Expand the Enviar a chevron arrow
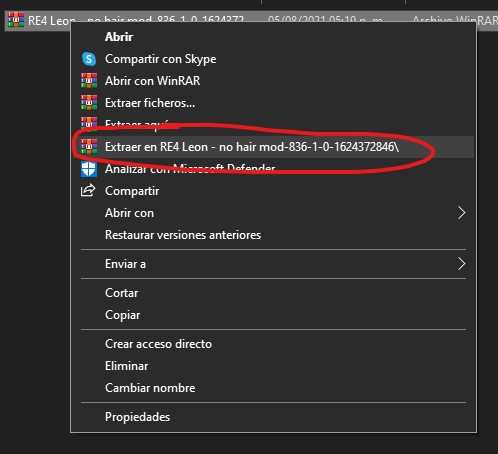This screenshot has height=454, width=498. click(x=461, y=264)
